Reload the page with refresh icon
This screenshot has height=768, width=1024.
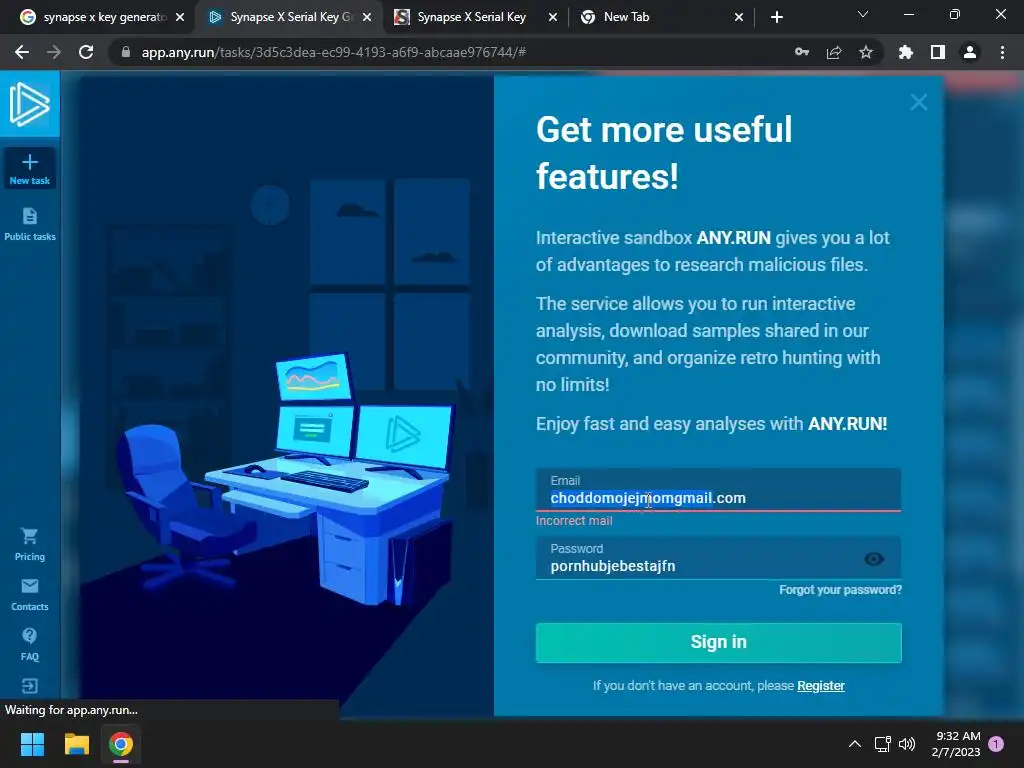click(x=86, y=52)
